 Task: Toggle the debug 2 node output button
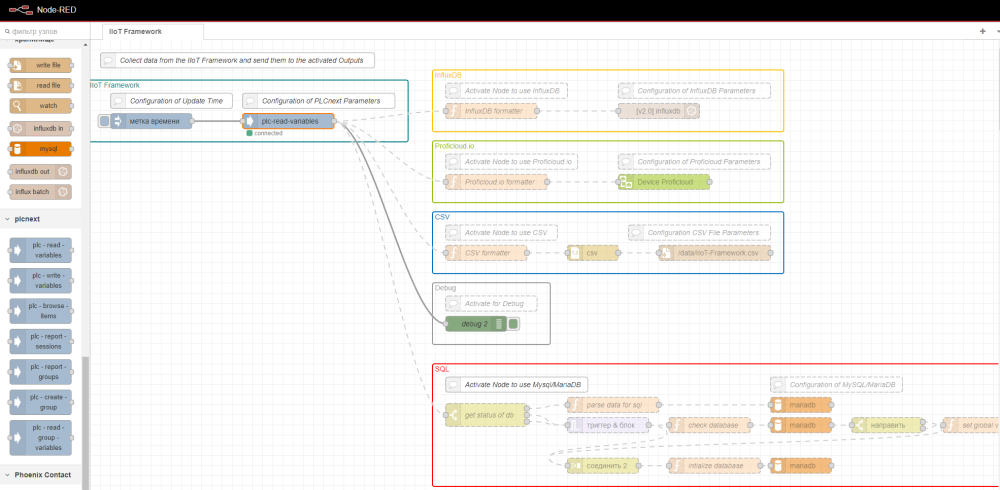[x=513, y=324]
